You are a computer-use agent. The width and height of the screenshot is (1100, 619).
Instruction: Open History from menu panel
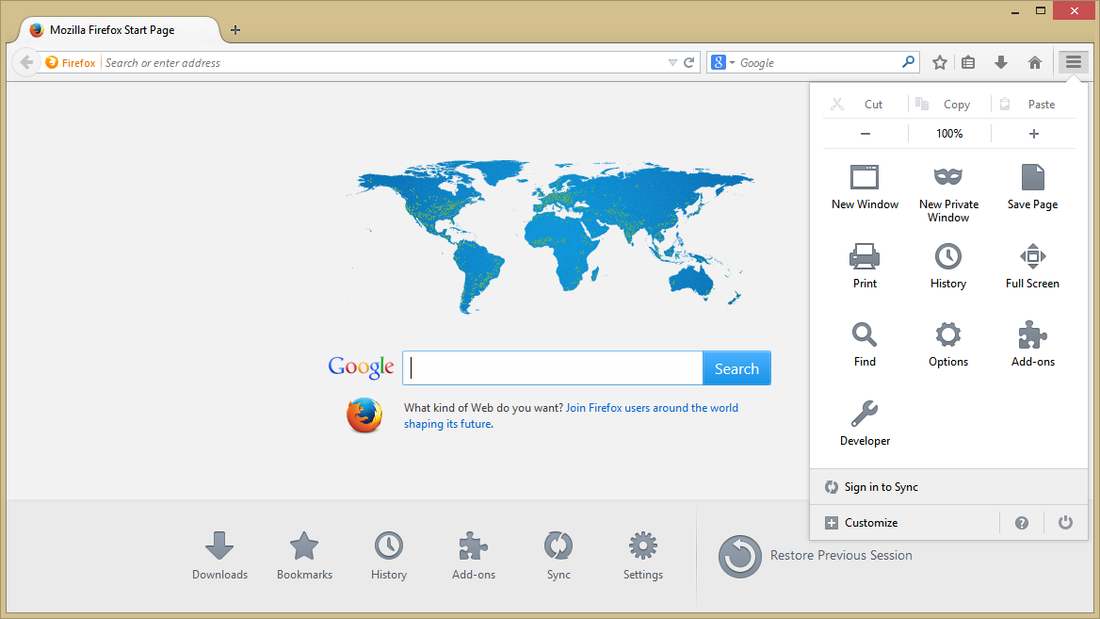(948, 266)
